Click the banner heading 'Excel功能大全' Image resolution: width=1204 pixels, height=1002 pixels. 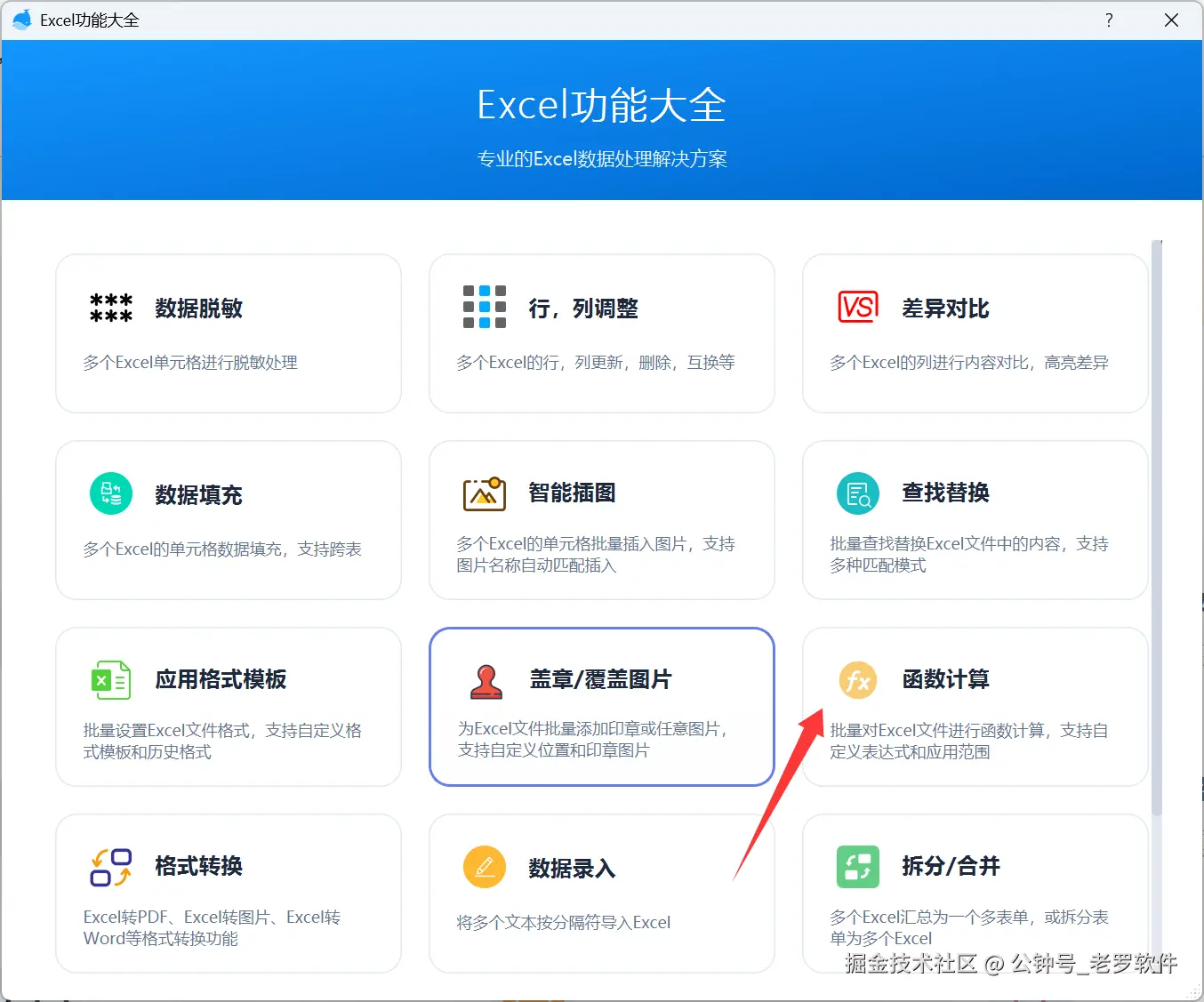602,105
